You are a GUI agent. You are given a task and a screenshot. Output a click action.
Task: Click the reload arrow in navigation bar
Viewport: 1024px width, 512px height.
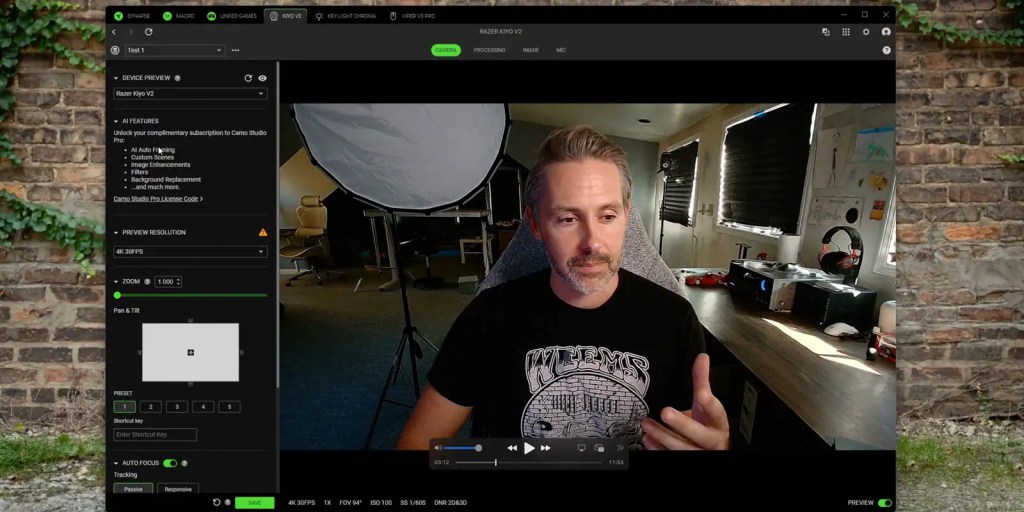149,32
